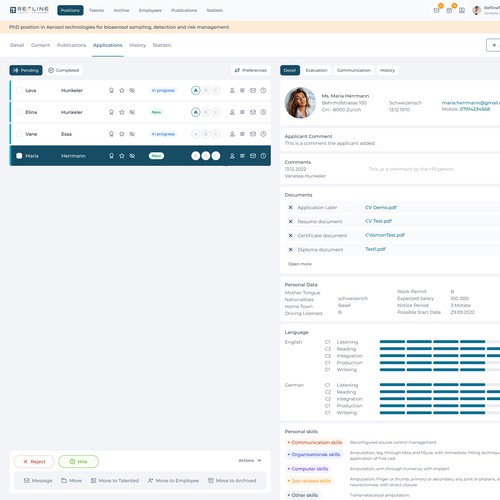Image resolution: width=500 pixels, height=500 pixels.
Task: Click the English Listening proficiency bar
Action: tap(440, 342)
